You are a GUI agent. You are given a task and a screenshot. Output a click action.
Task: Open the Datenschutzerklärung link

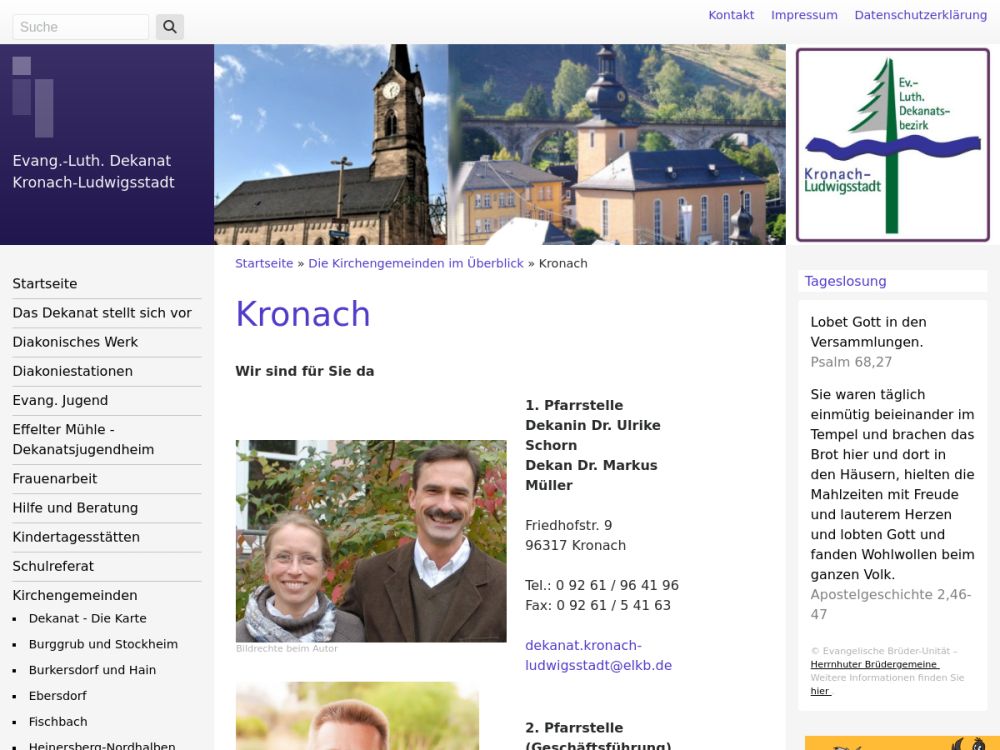tap(920, 15)
